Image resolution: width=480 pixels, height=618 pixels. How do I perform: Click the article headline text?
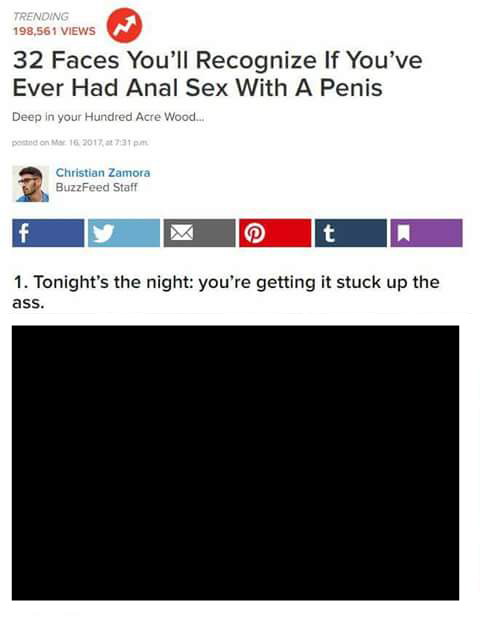click(x=217, y=74)
